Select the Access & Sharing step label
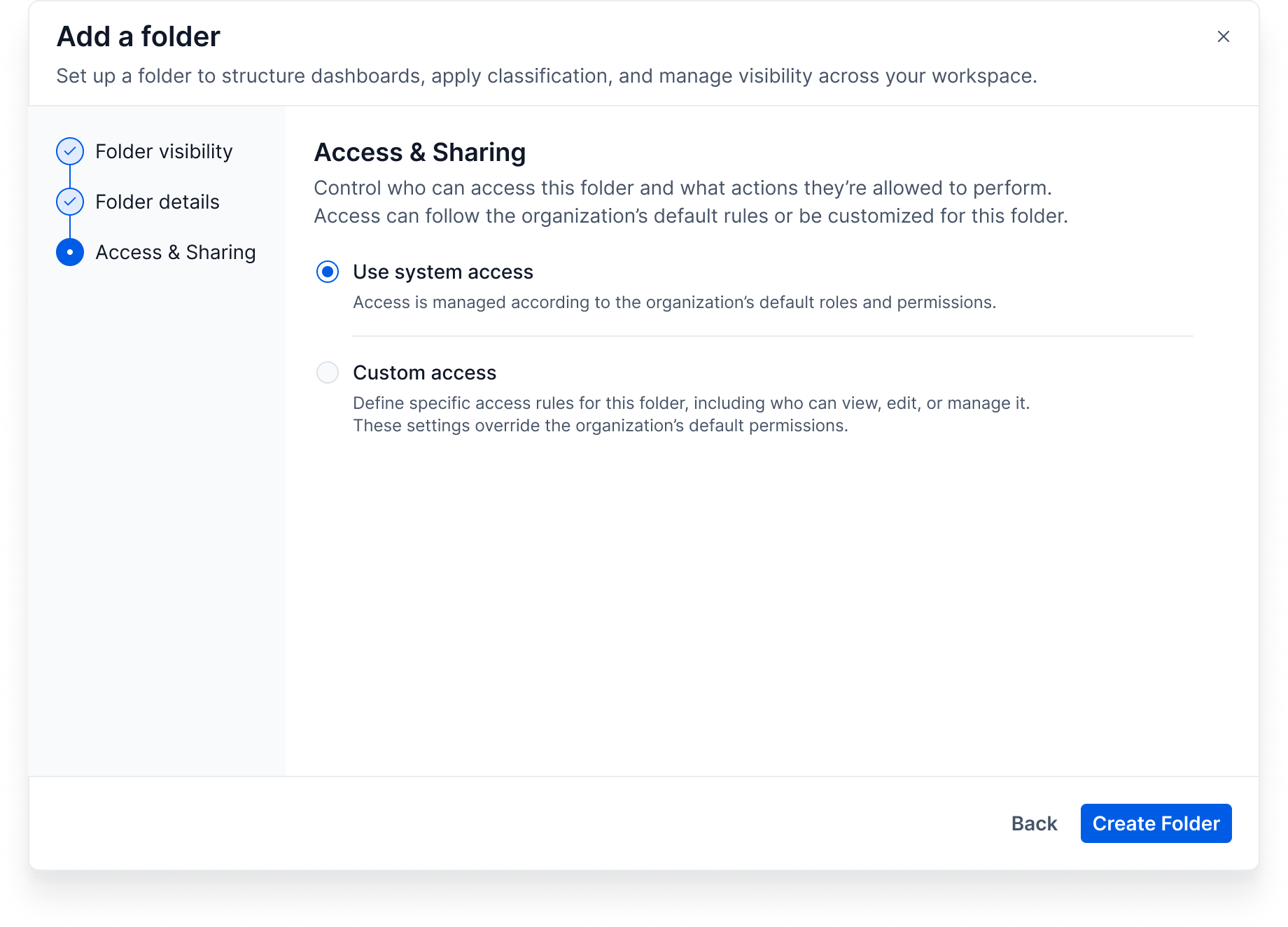This screenshot has height=927, width=1288. click(x=176, y=252)
